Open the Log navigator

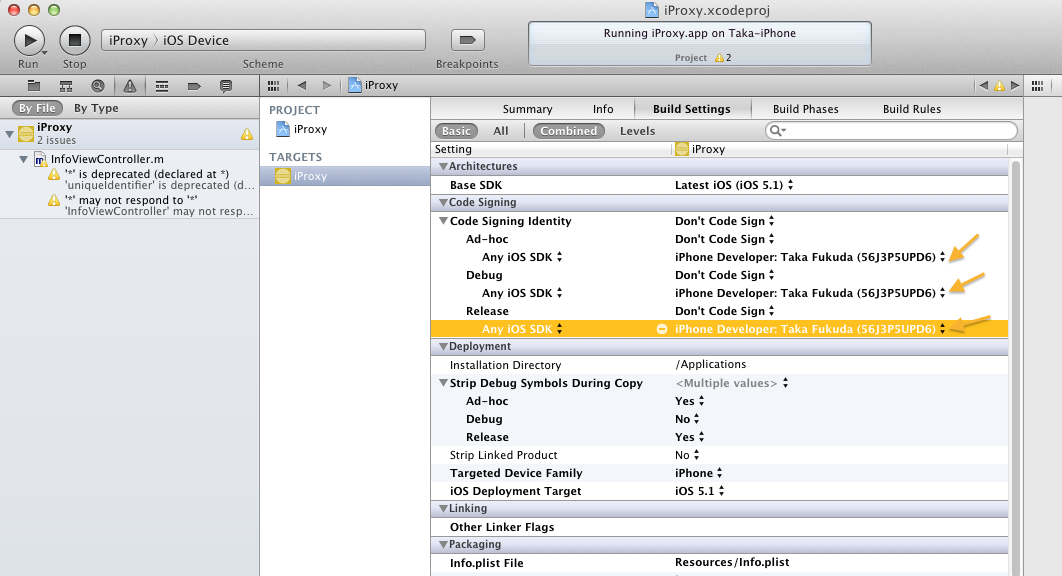click(226, 85)
